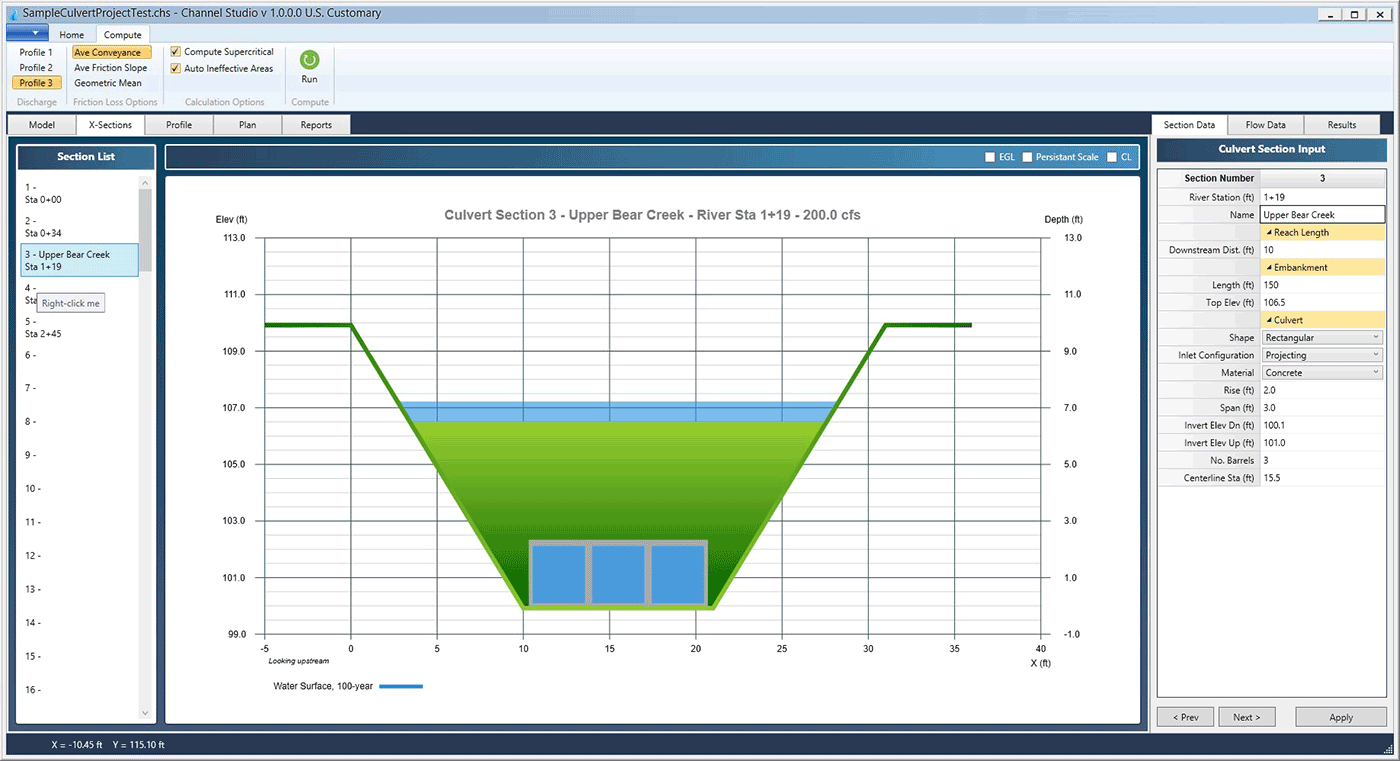Disable Auto Ineffective Areas option
Image resolution: width=1400 pixels, height=761 pixels.
point(175,68)
